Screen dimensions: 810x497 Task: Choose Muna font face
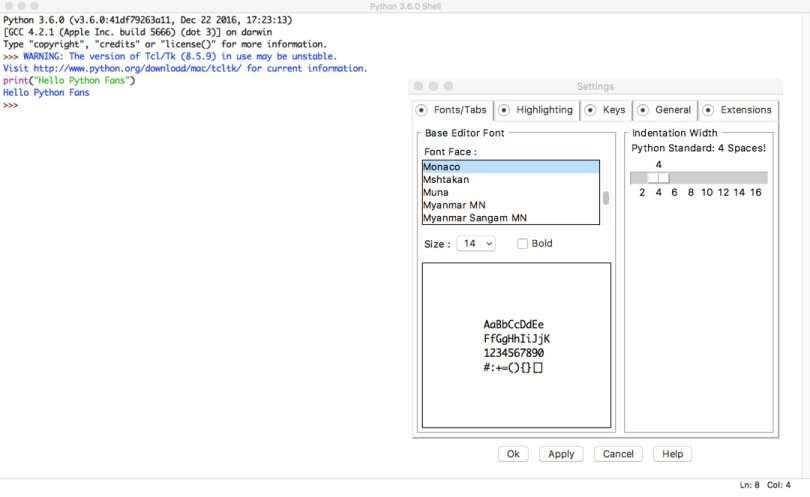tap(510, 192)
